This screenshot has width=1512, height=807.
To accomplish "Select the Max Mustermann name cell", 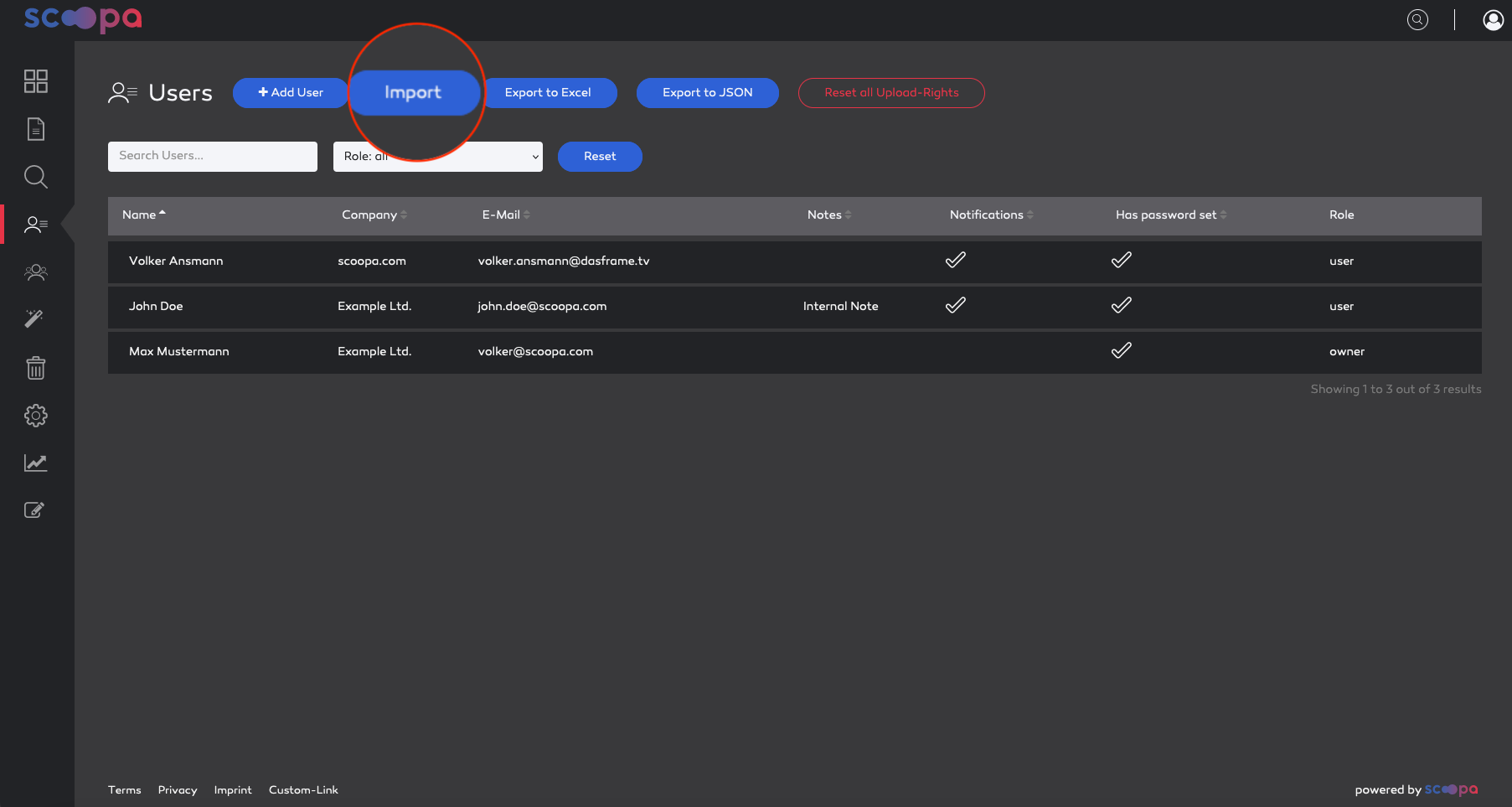I will [179, 351].
